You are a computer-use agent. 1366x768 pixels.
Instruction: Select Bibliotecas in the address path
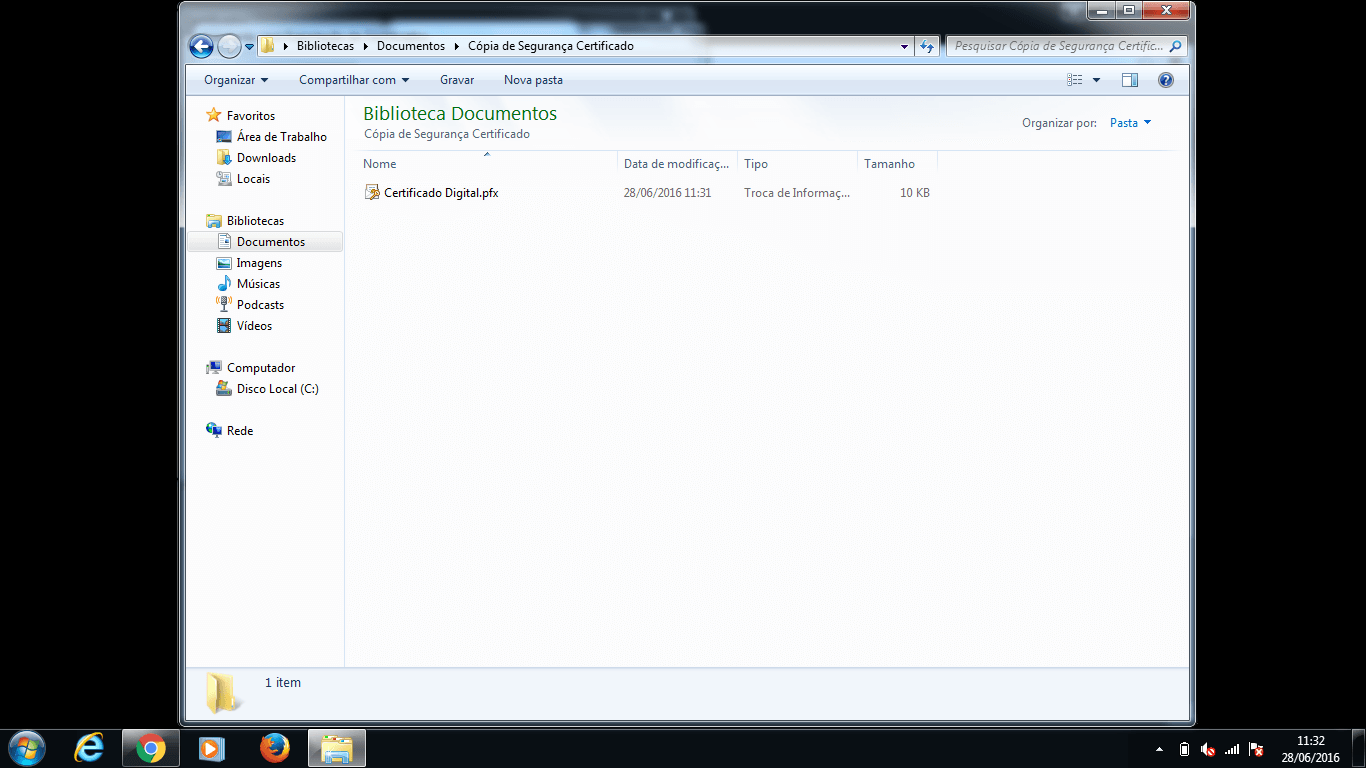pyautogui.click(x=325, y=46)
